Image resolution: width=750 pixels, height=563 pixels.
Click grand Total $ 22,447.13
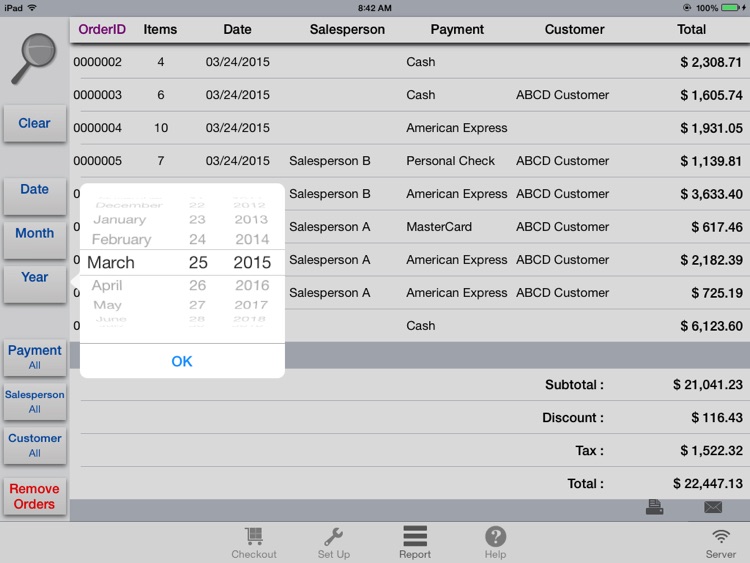(707, 484)
